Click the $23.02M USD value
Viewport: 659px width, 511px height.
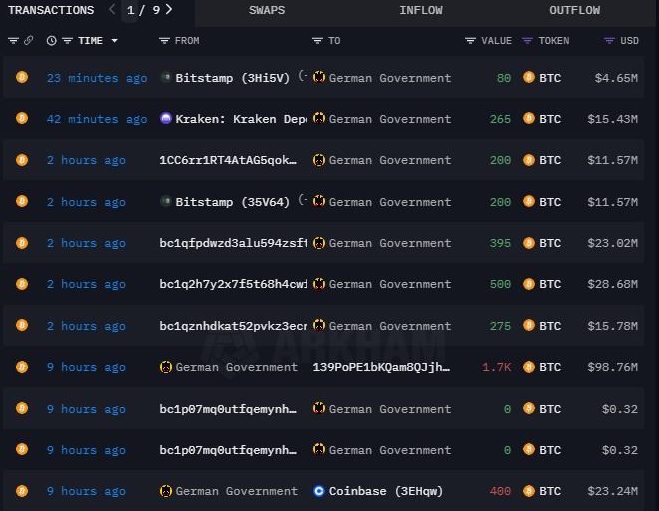[x=612, y=243]
